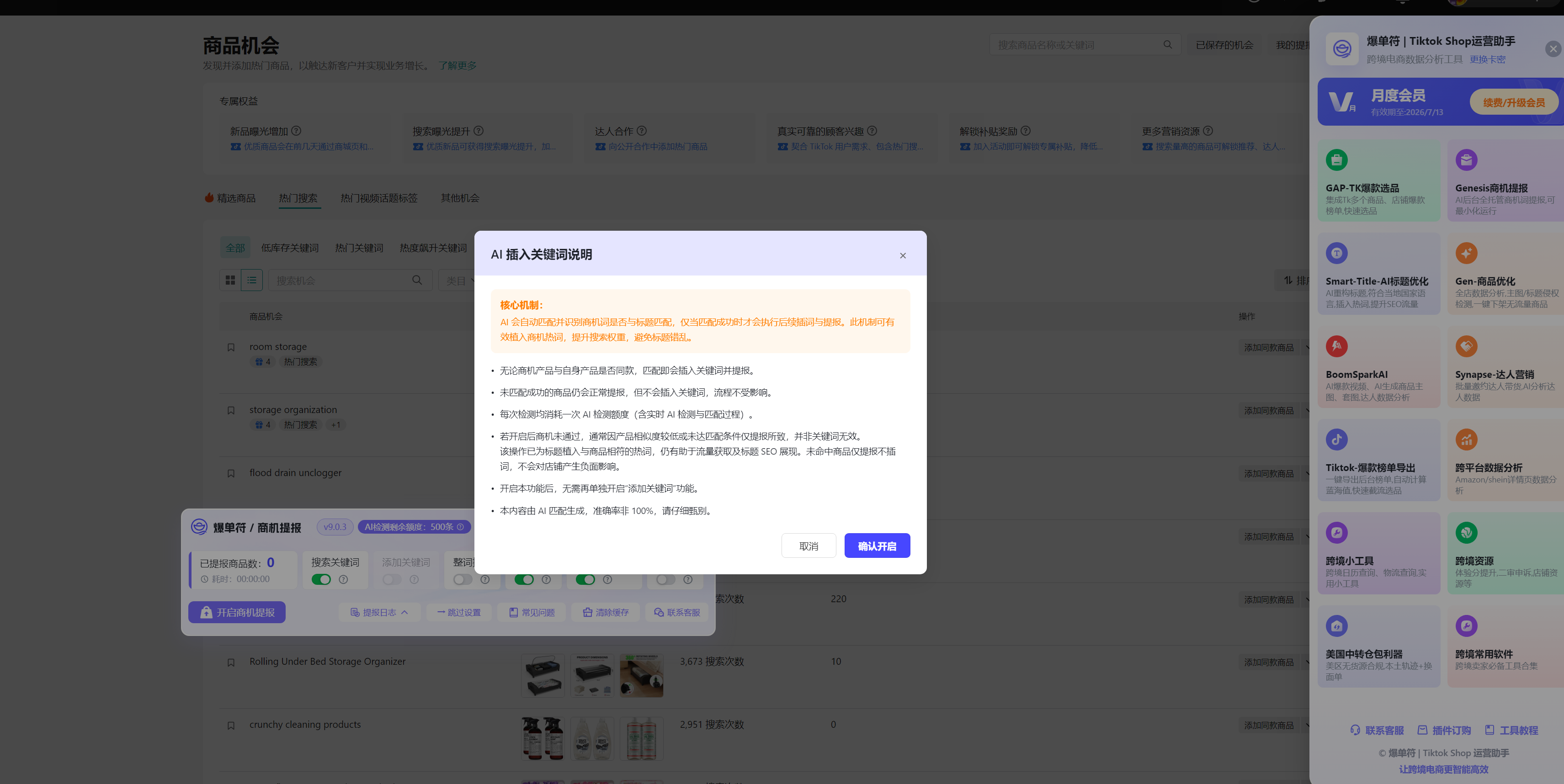Open 跳过设置 in the 商机提报 panel
Viewport: 1564px width, 784px height.
[459, 612]
